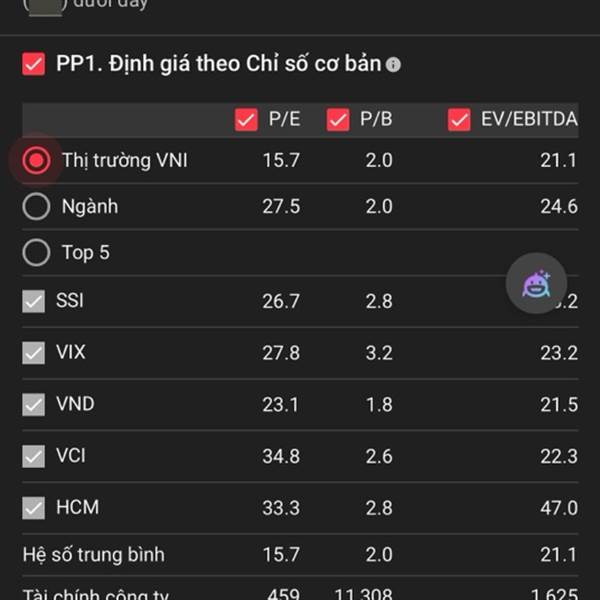Select the Thị trường VNI radio option
600x600 pixels.
tap(36, 160)
